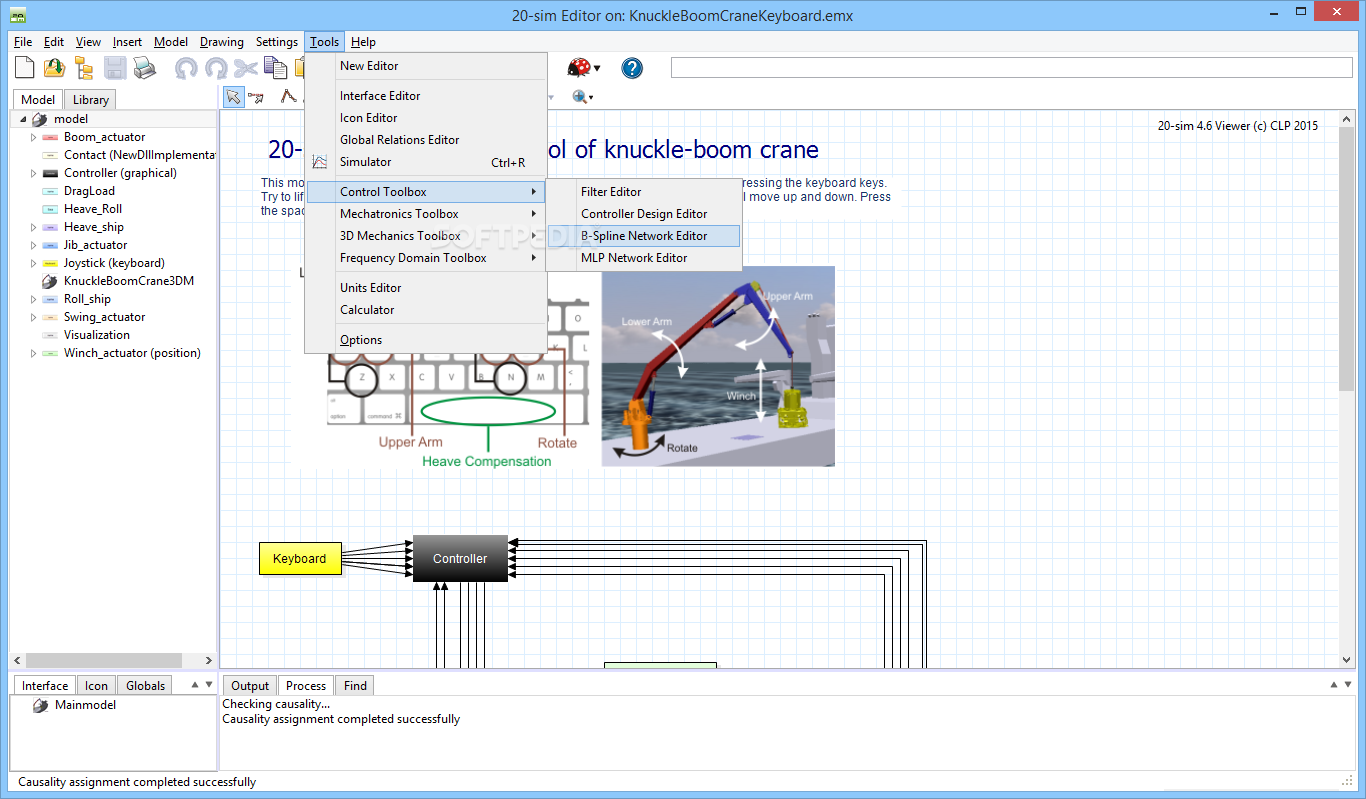
Task: Switch to the Icon tab
Action: pyautogui.click(x=96, y=686)
